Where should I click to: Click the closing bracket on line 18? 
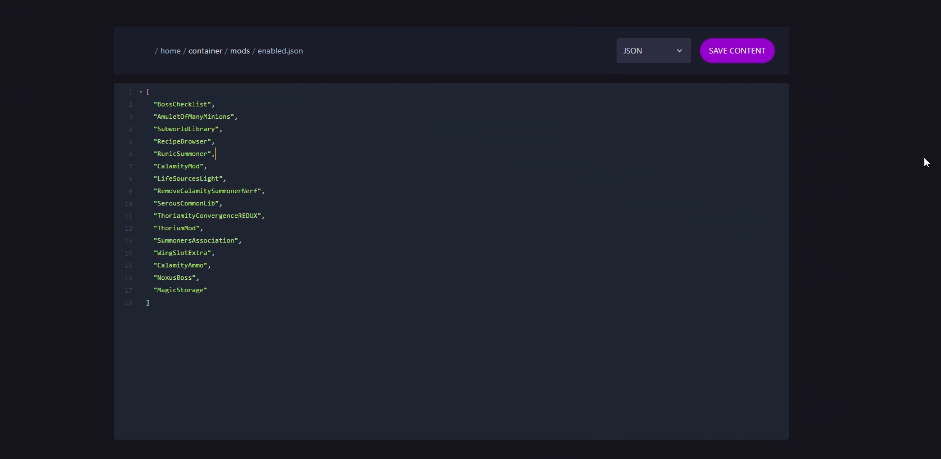coord(148,302)
